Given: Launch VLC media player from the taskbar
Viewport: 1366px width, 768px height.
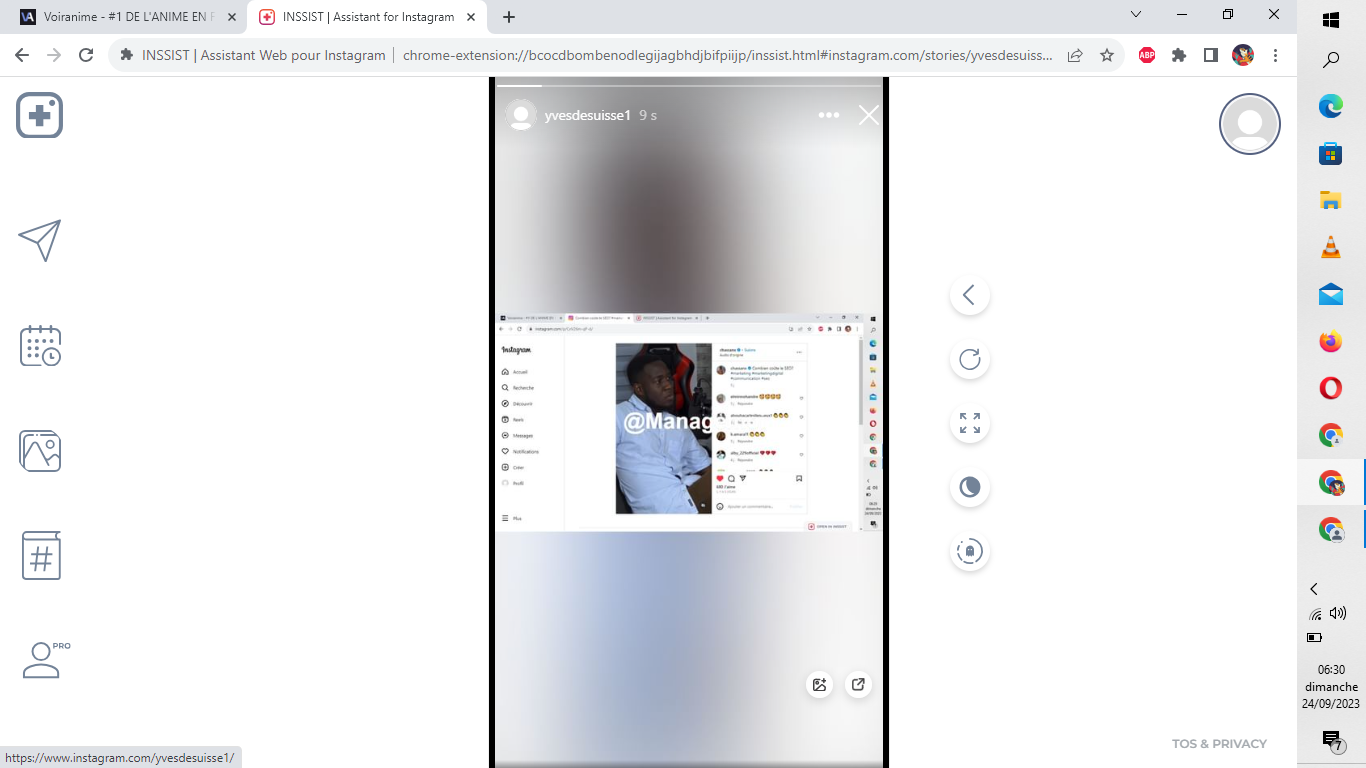Looking at the screenshot, I should click(x=1330, y=247).
